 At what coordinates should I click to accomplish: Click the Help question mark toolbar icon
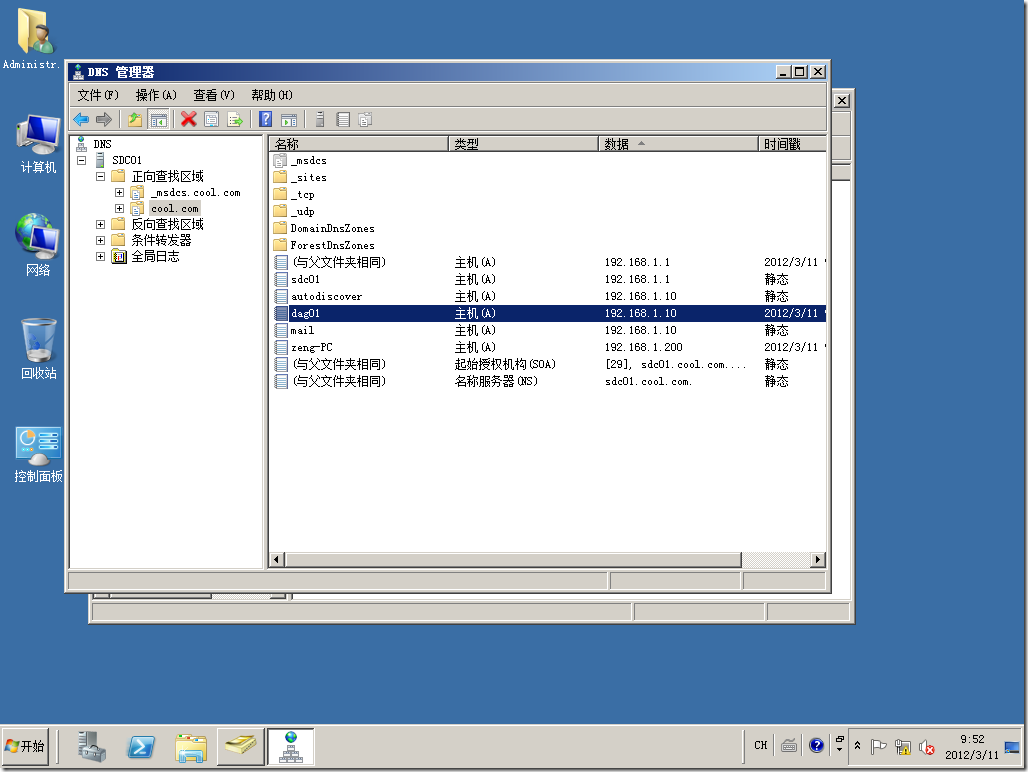point(265,119)
